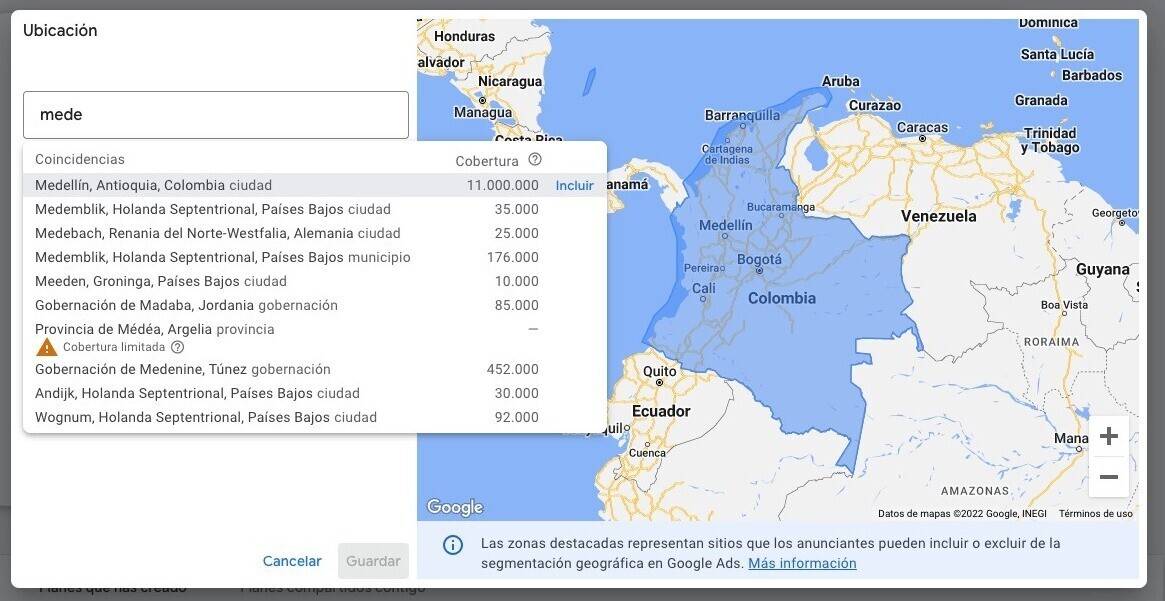Click the Cobertura limitada label text
1165x601 pixels.
click(x=114, y=347)
